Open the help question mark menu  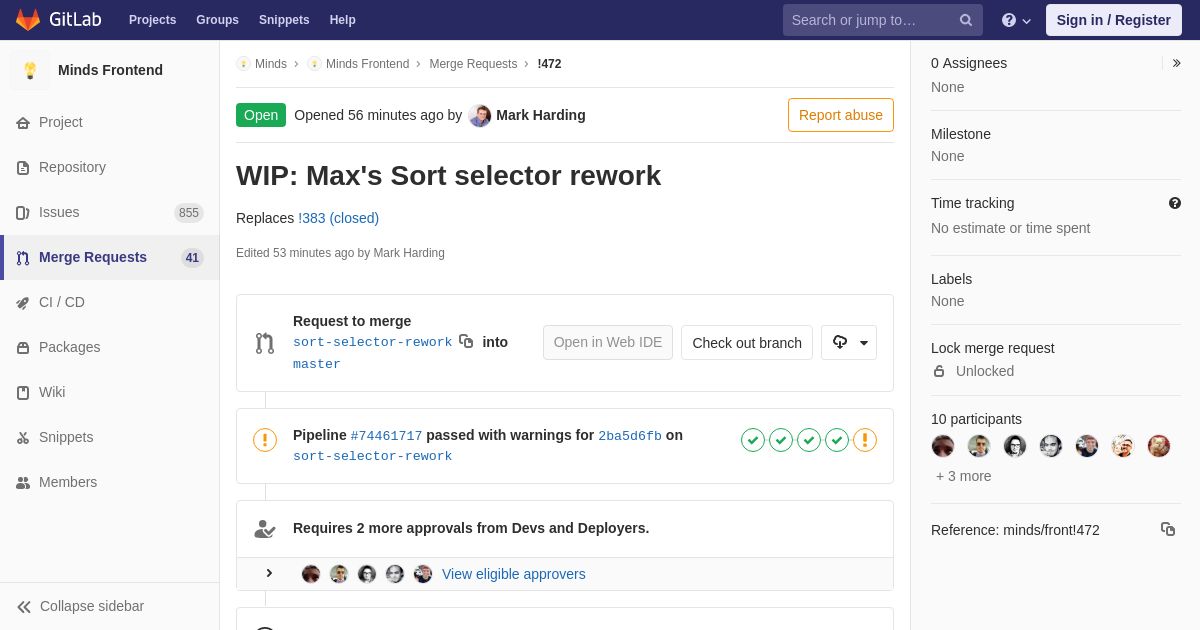(1016, 20)
